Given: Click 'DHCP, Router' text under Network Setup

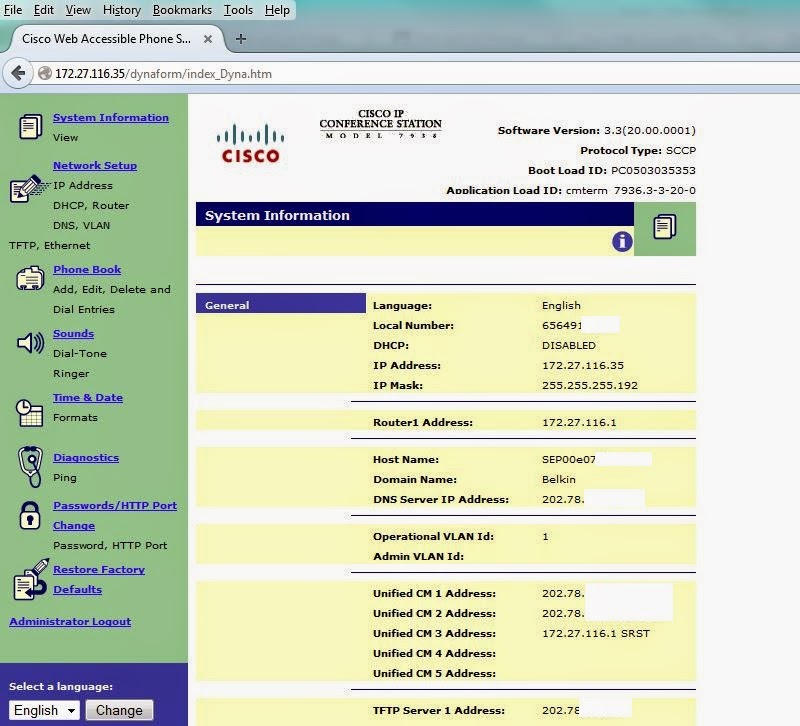Looking at the screenshot, I should (91, 205).
